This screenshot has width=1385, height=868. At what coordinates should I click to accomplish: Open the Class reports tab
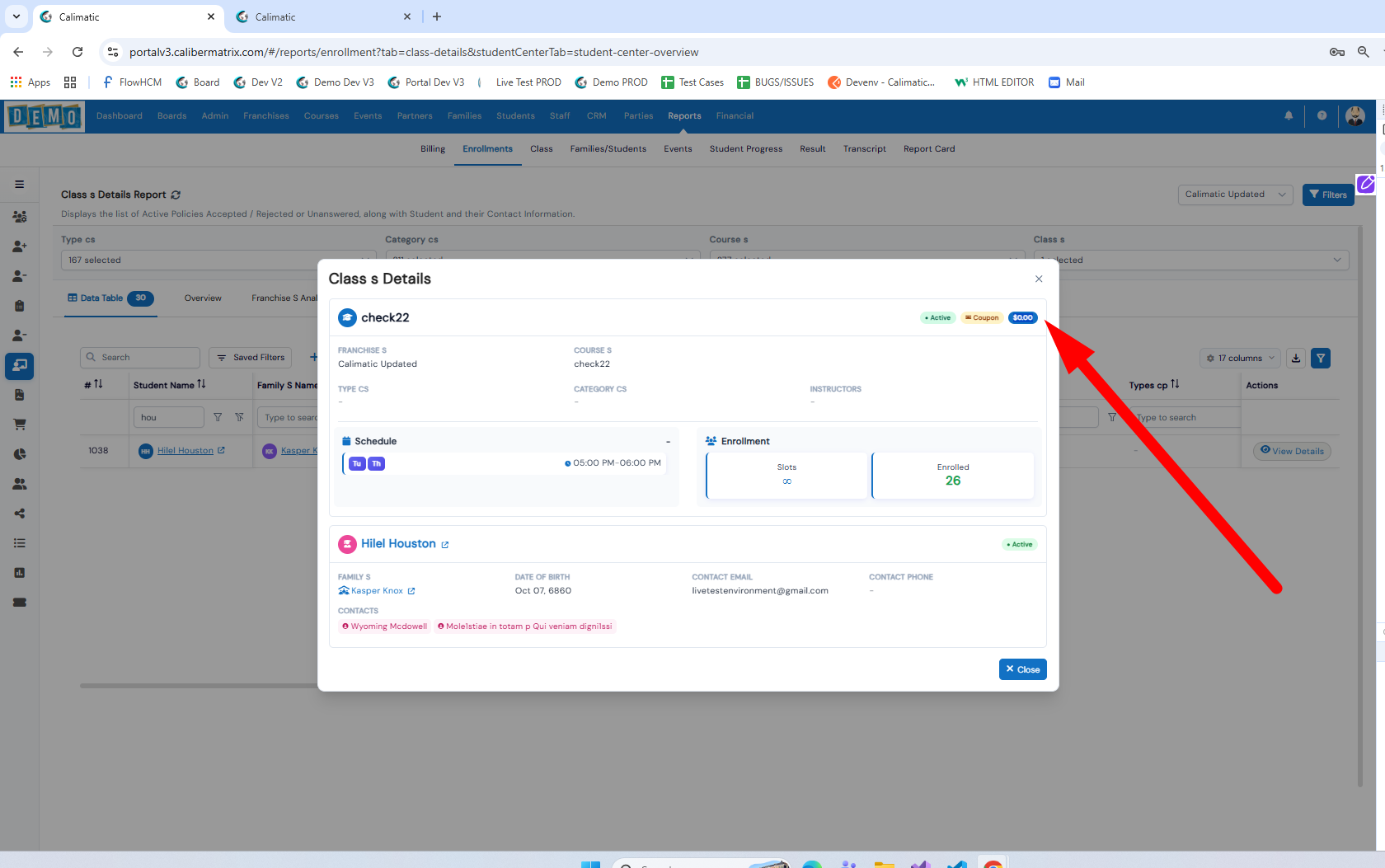542,149
